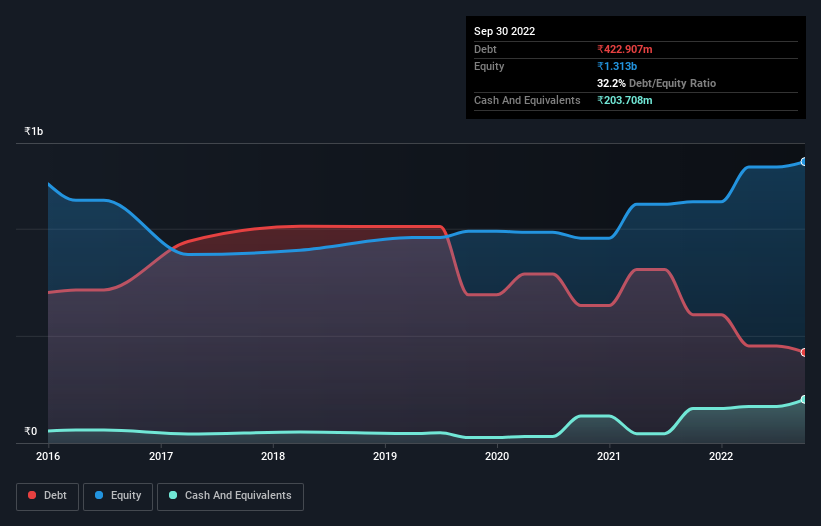Click the teal Cash And Equivalents legend dot

coord(173,495)
